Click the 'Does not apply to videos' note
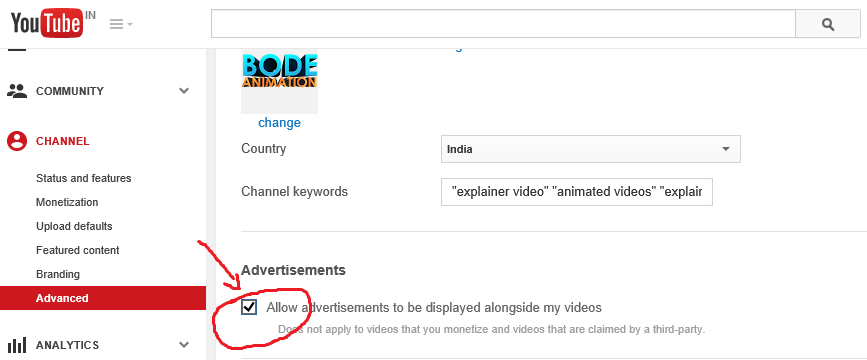 point(492,330)
